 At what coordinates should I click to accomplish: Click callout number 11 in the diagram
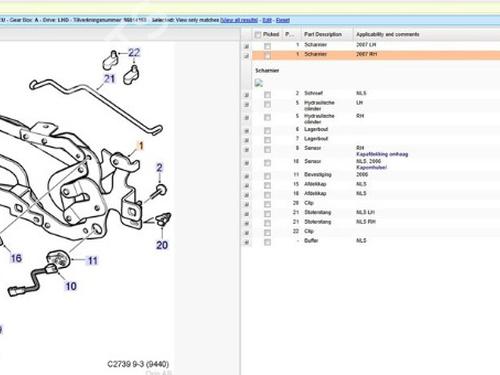click(93, 260)
